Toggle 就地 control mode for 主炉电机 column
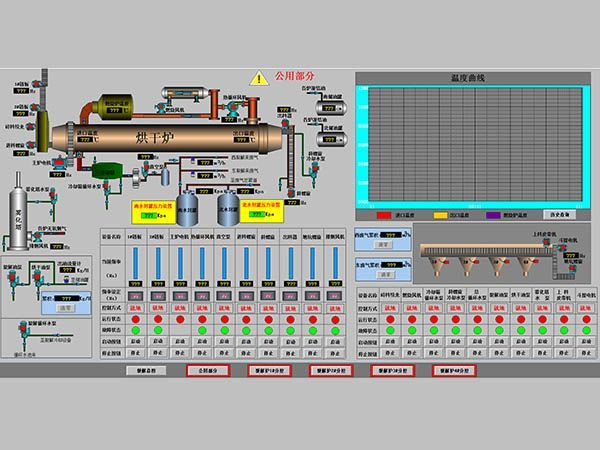600x450 pixels. pyautogui.click(x=180, y=308)
